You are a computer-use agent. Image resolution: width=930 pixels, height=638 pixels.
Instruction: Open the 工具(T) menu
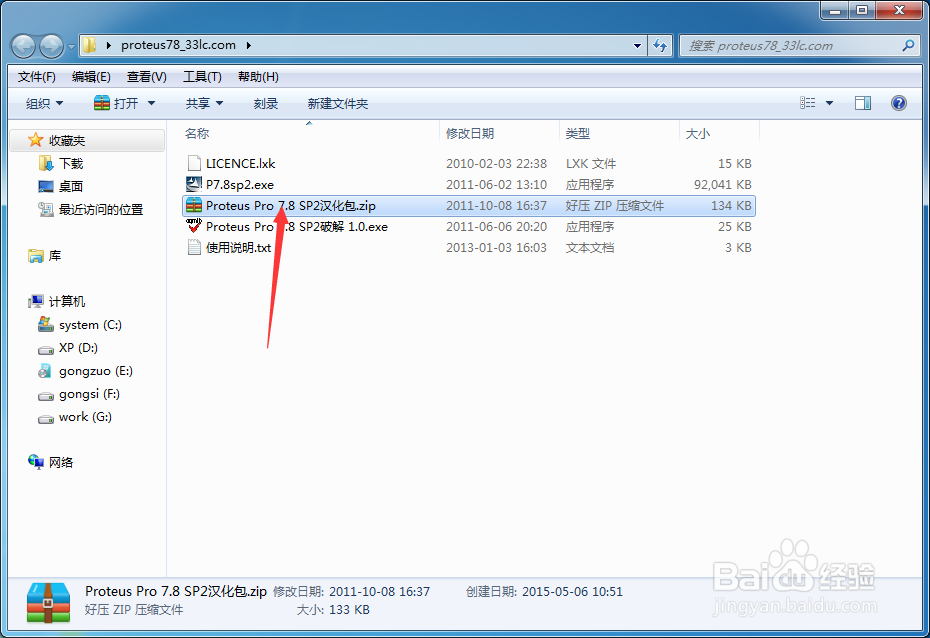(202, 76)
